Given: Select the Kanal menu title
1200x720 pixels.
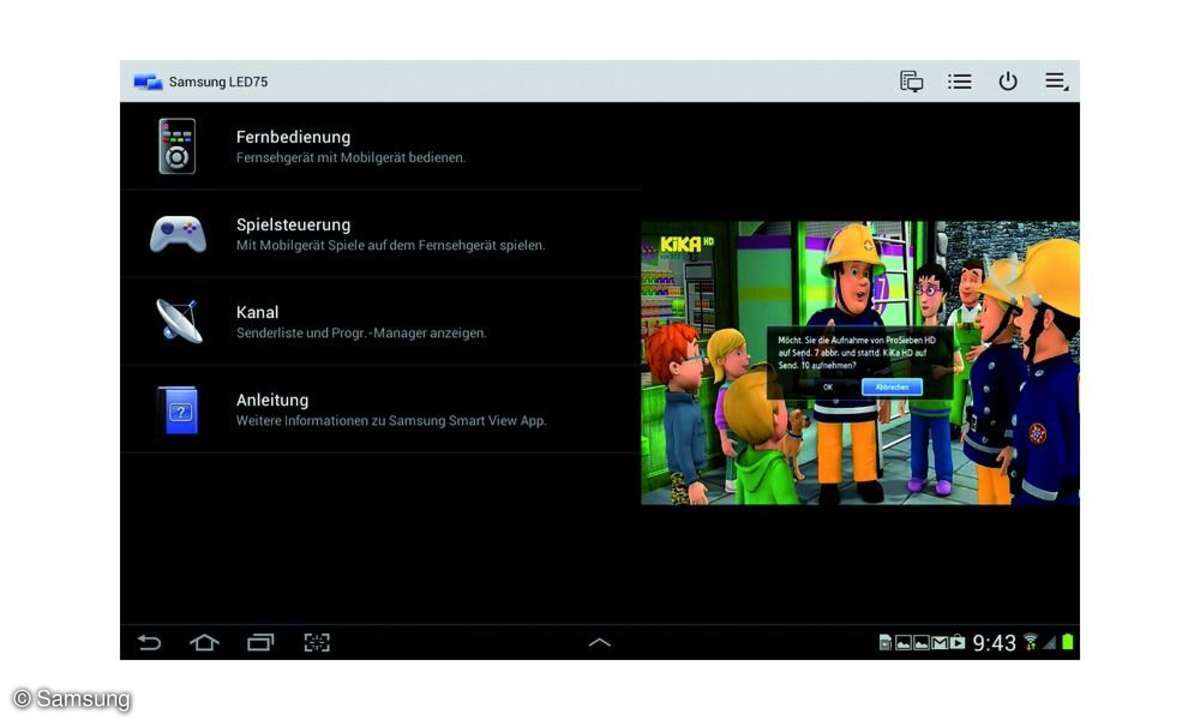Looking at the screenshot, I should point(257,312).
